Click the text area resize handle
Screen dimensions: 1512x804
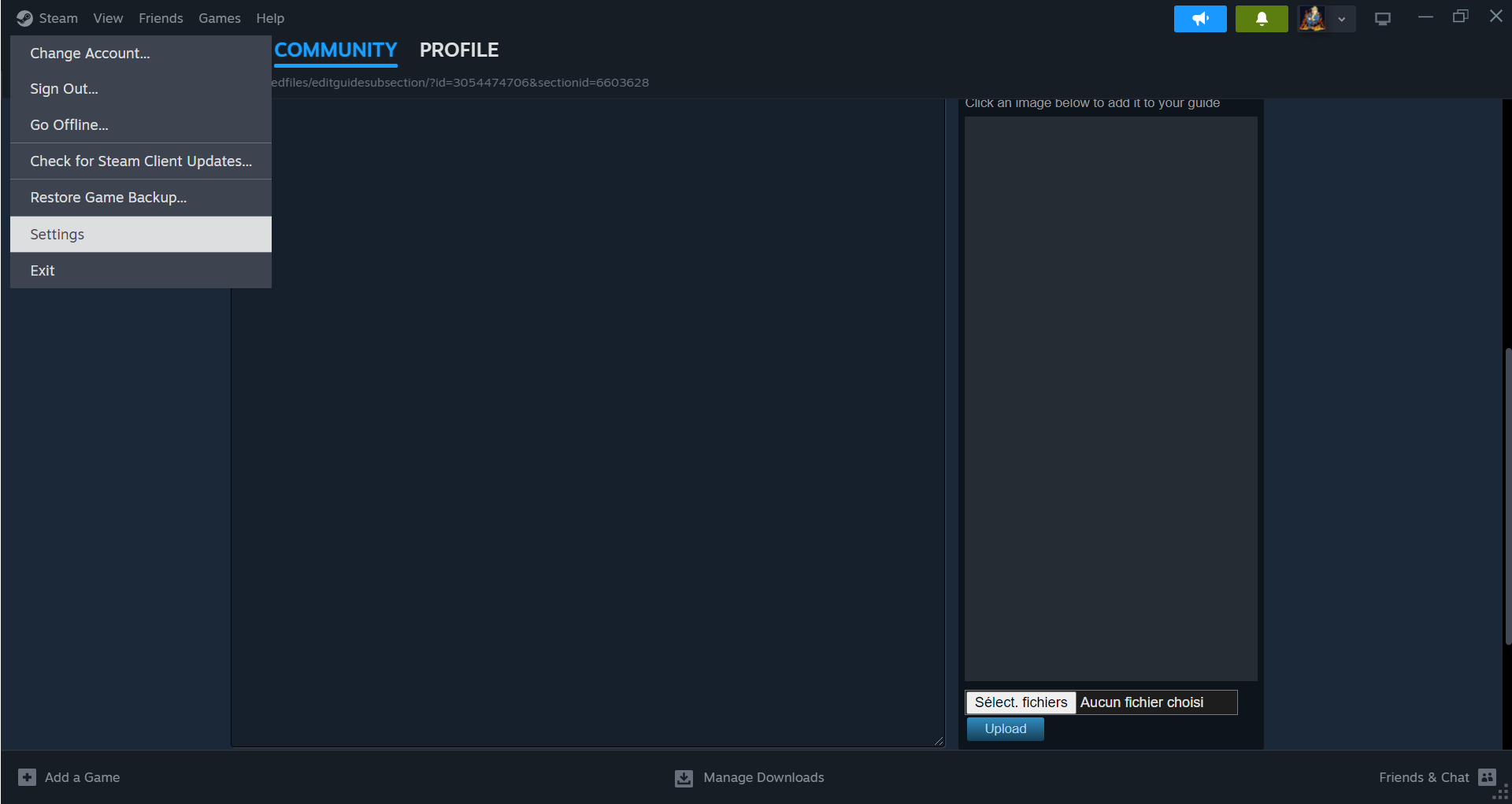pos(939,740)
